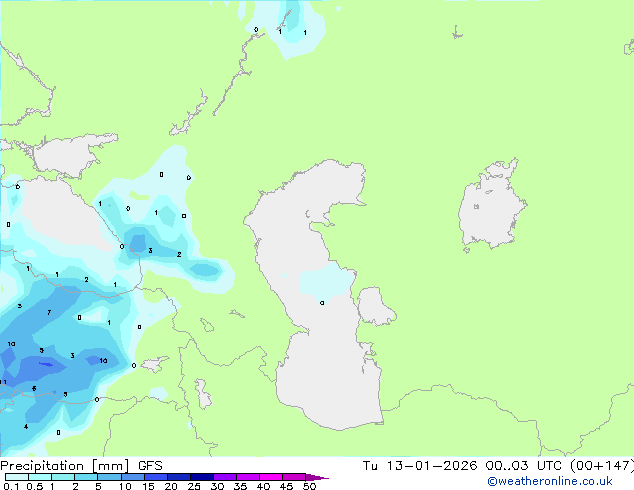This screenshot has height=490, width=634.
Task: Click the 20–25 mm legend color swatch
Action: click(178, 477)
